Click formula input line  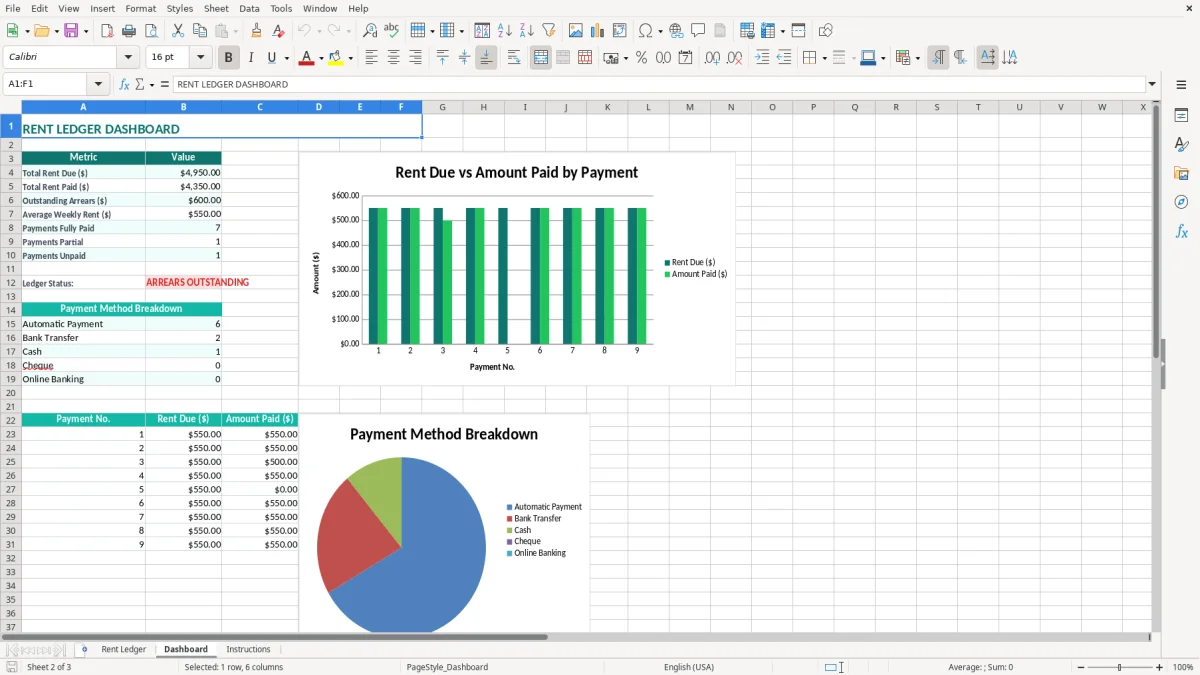coord(658,84)
